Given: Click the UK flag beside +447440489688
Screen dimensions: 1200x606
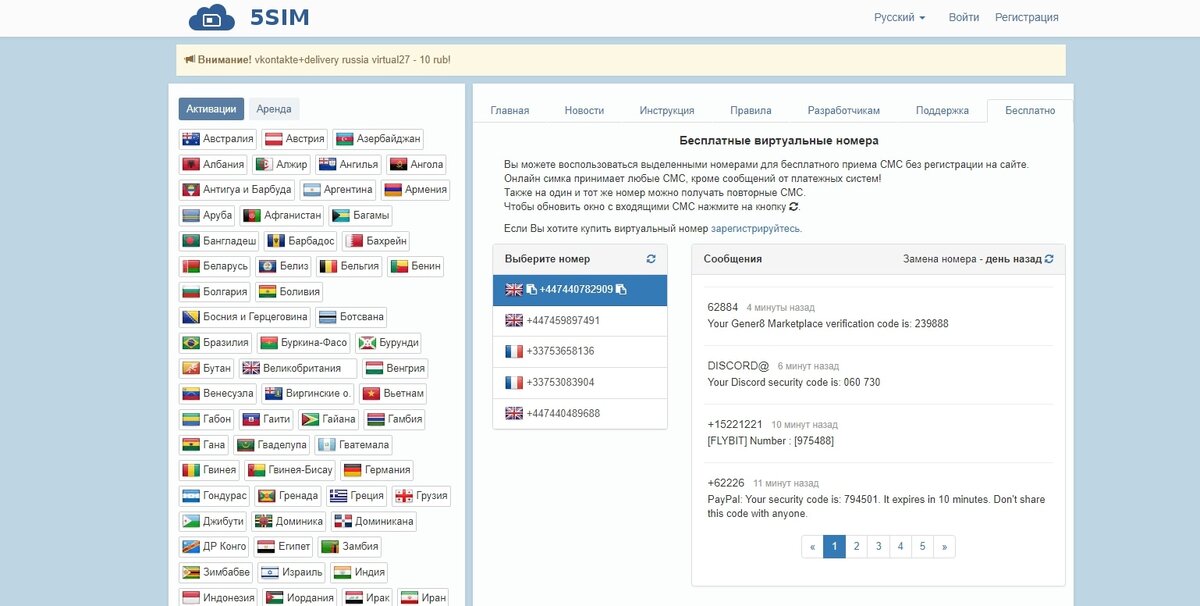Looking at the screenshot, I should pos(514,414).
